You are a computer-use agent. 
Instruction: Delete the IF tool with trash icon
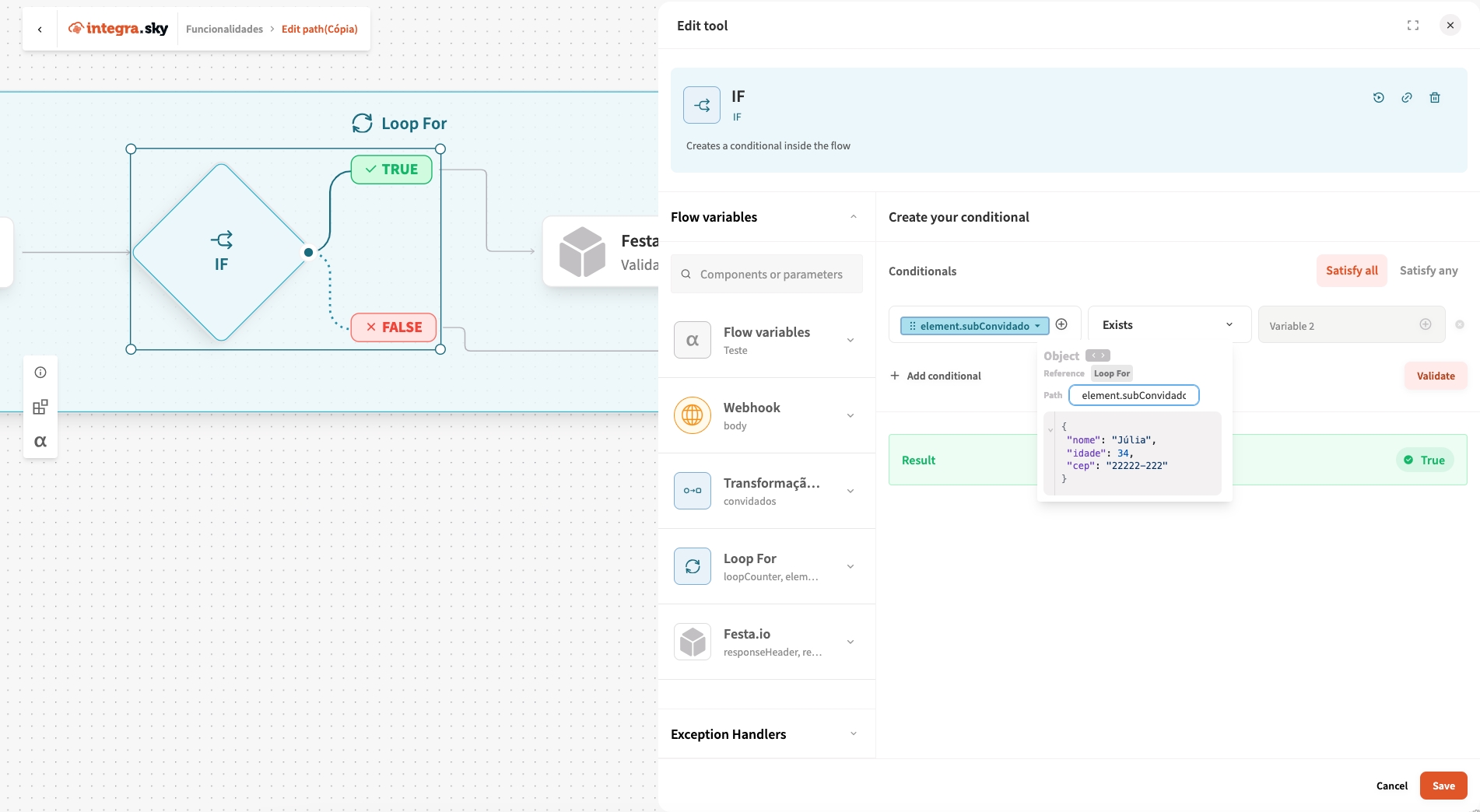(1434, 98)
